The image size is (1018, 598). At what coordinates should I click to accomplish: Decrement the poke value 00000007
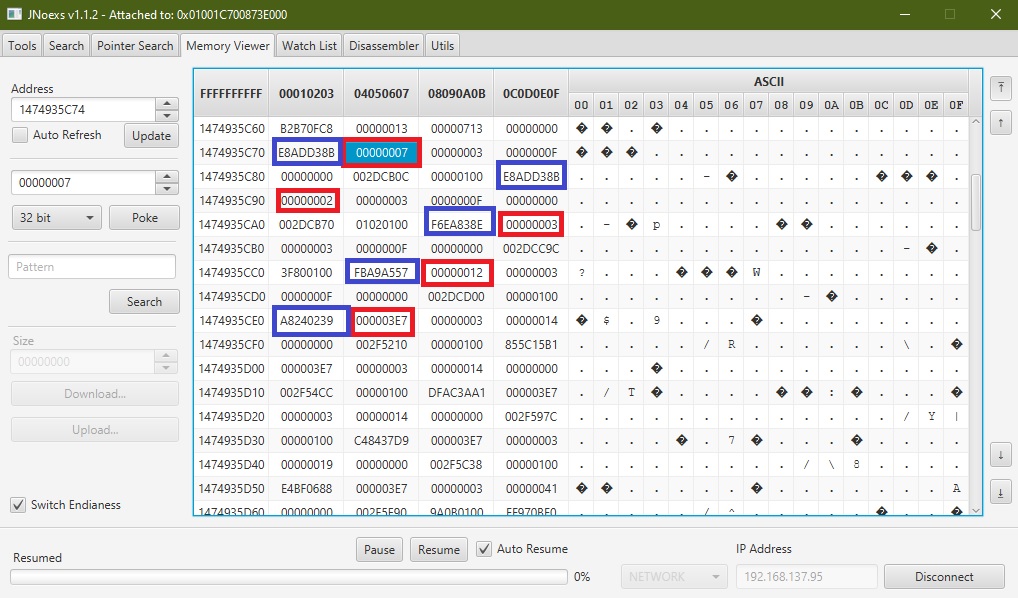(x=167, y=188)
